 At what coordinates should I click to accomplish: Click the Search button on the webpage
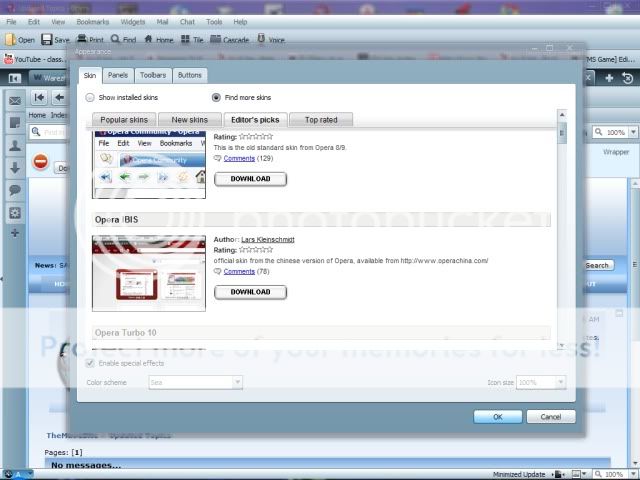(598, 265)
